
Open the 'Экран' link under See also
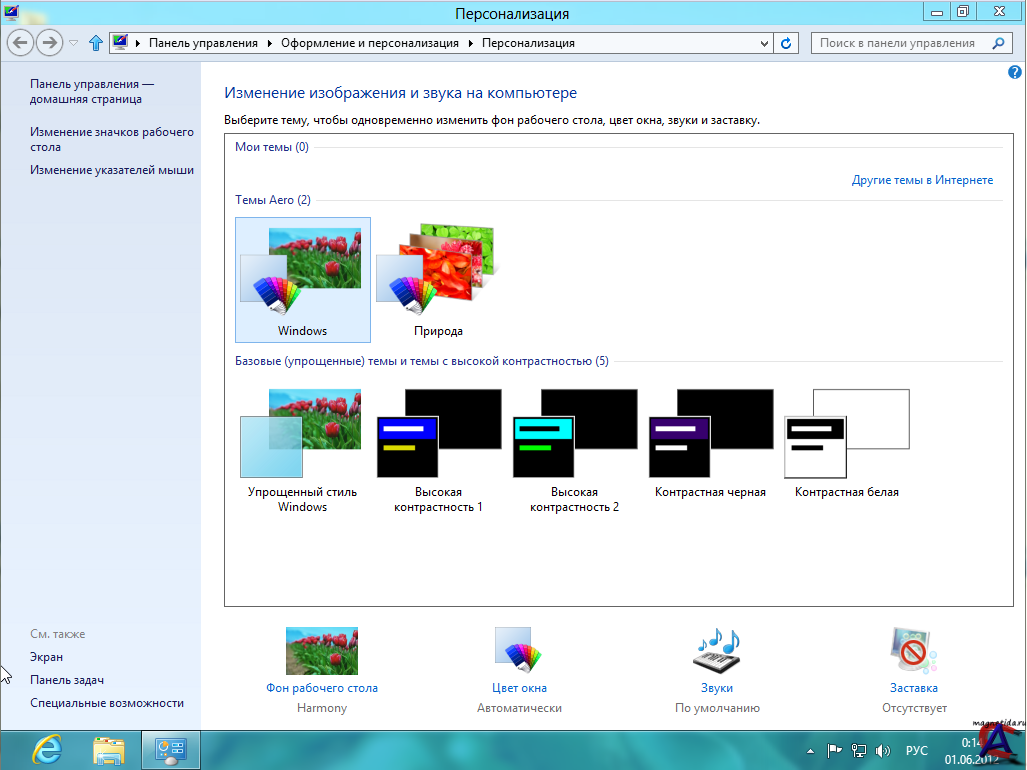point(47,657)
